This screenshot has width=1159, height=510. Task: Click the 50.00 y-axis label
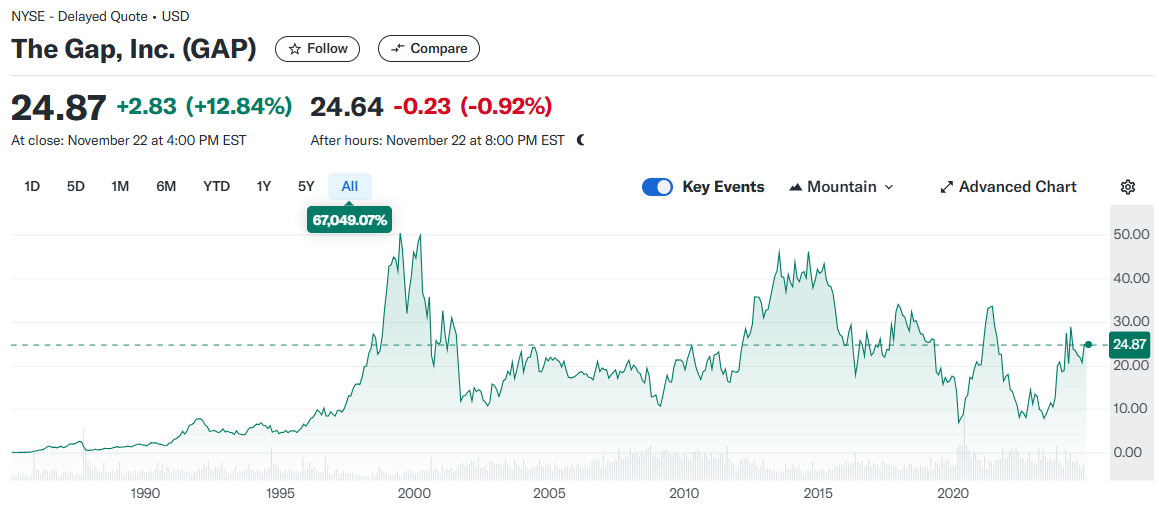click(1132, 235)
